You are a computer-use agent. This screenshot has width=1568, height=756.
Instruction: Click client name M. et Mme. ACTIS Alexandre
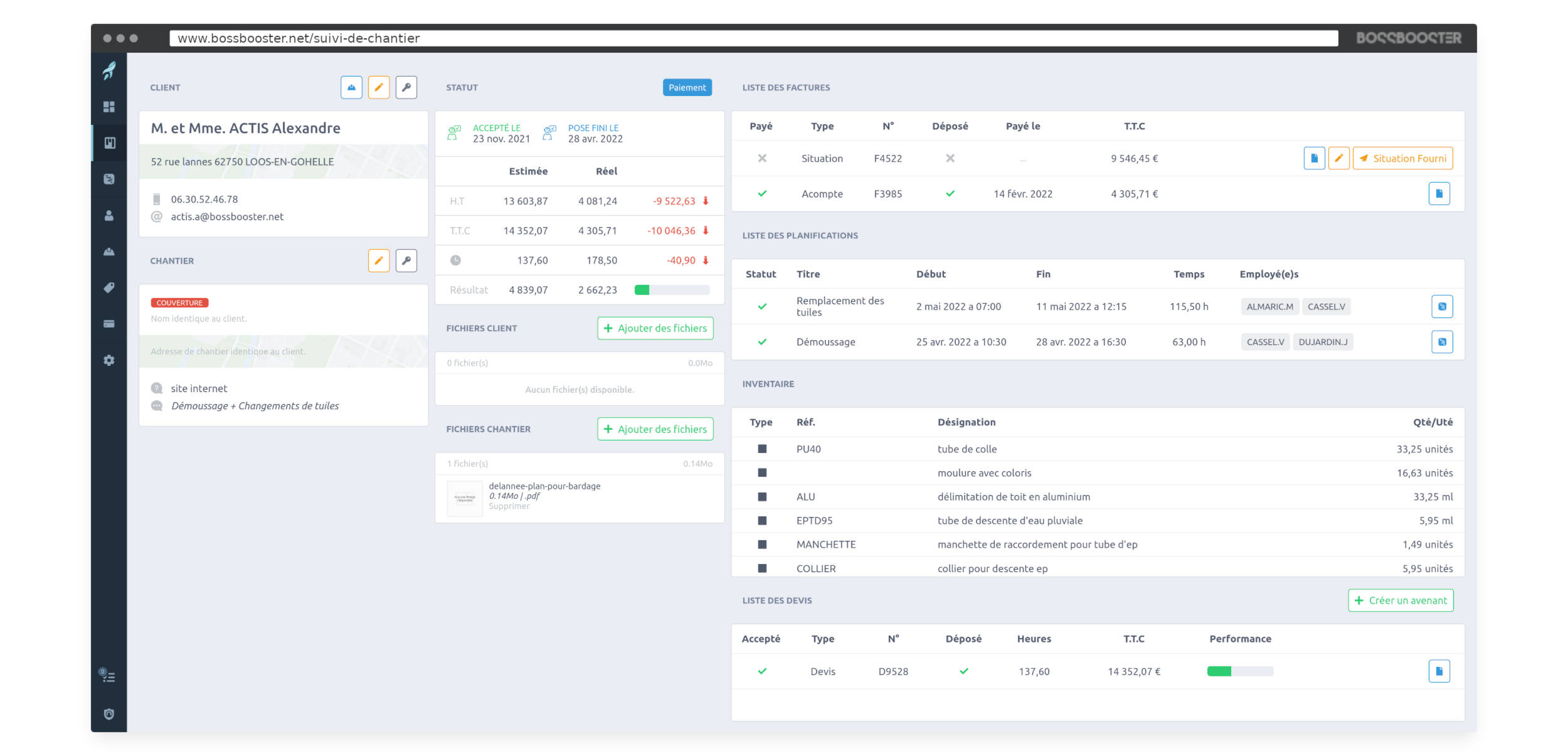coord(246,128)
